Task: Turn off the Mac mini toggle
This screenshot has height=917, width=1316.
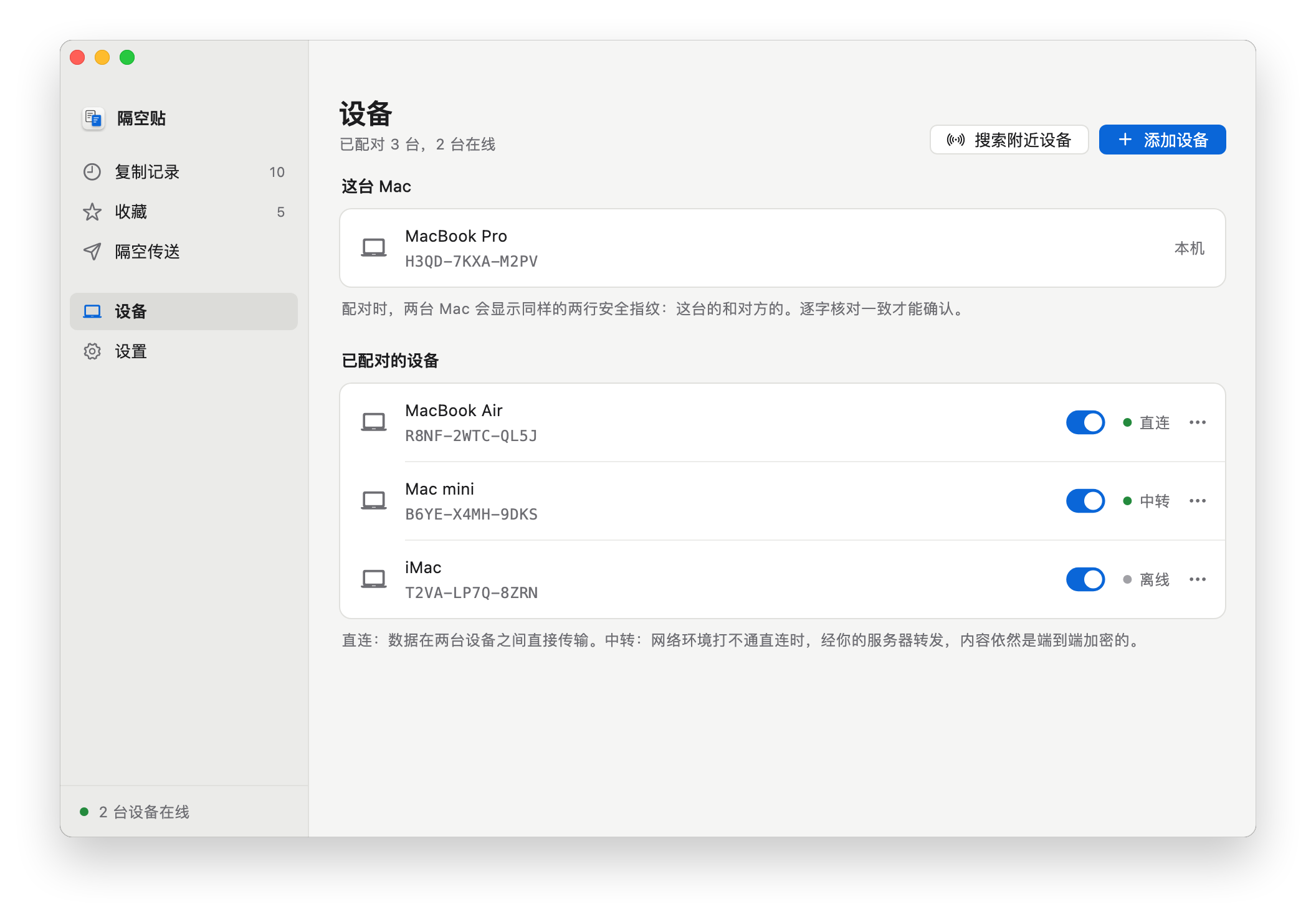Action: 1085,501
